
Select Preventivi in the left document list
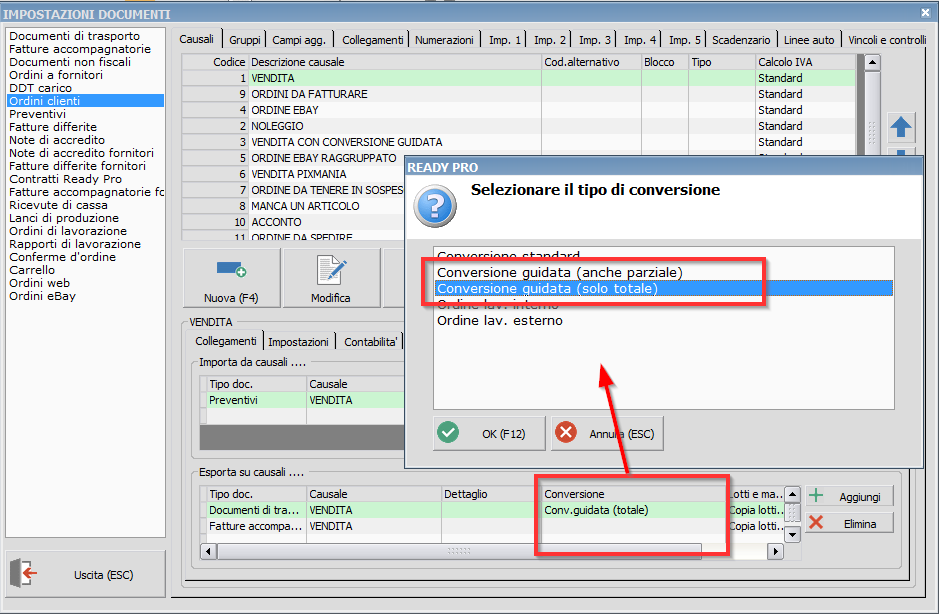click(85, 114)
